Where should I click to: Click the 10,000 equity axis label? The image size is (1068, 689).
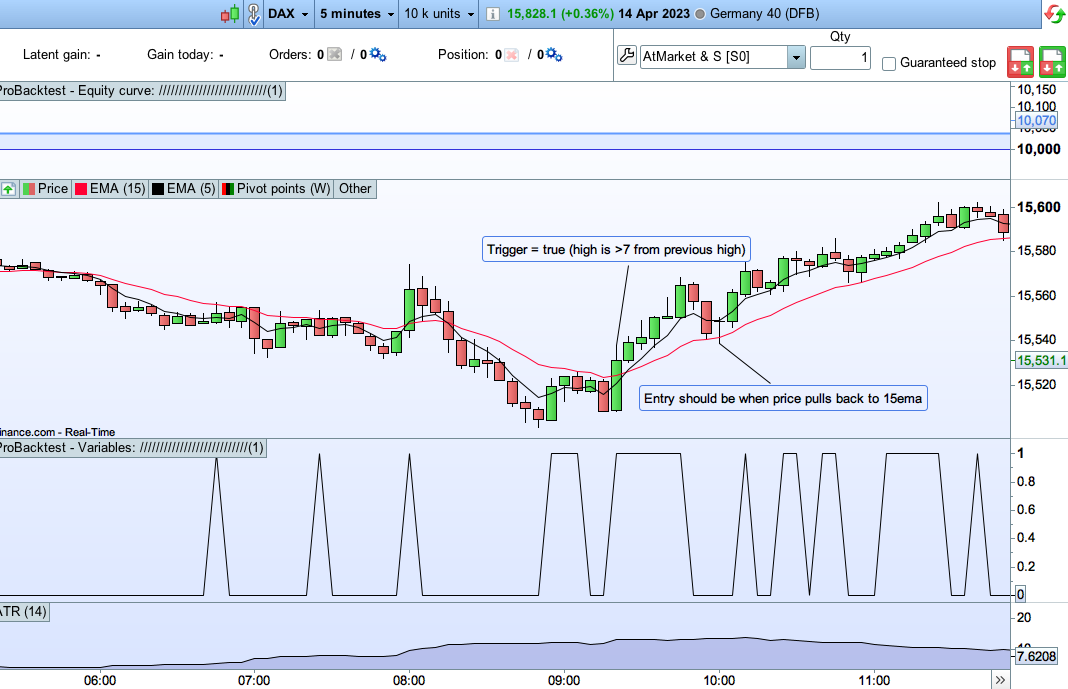point(1039,149)
